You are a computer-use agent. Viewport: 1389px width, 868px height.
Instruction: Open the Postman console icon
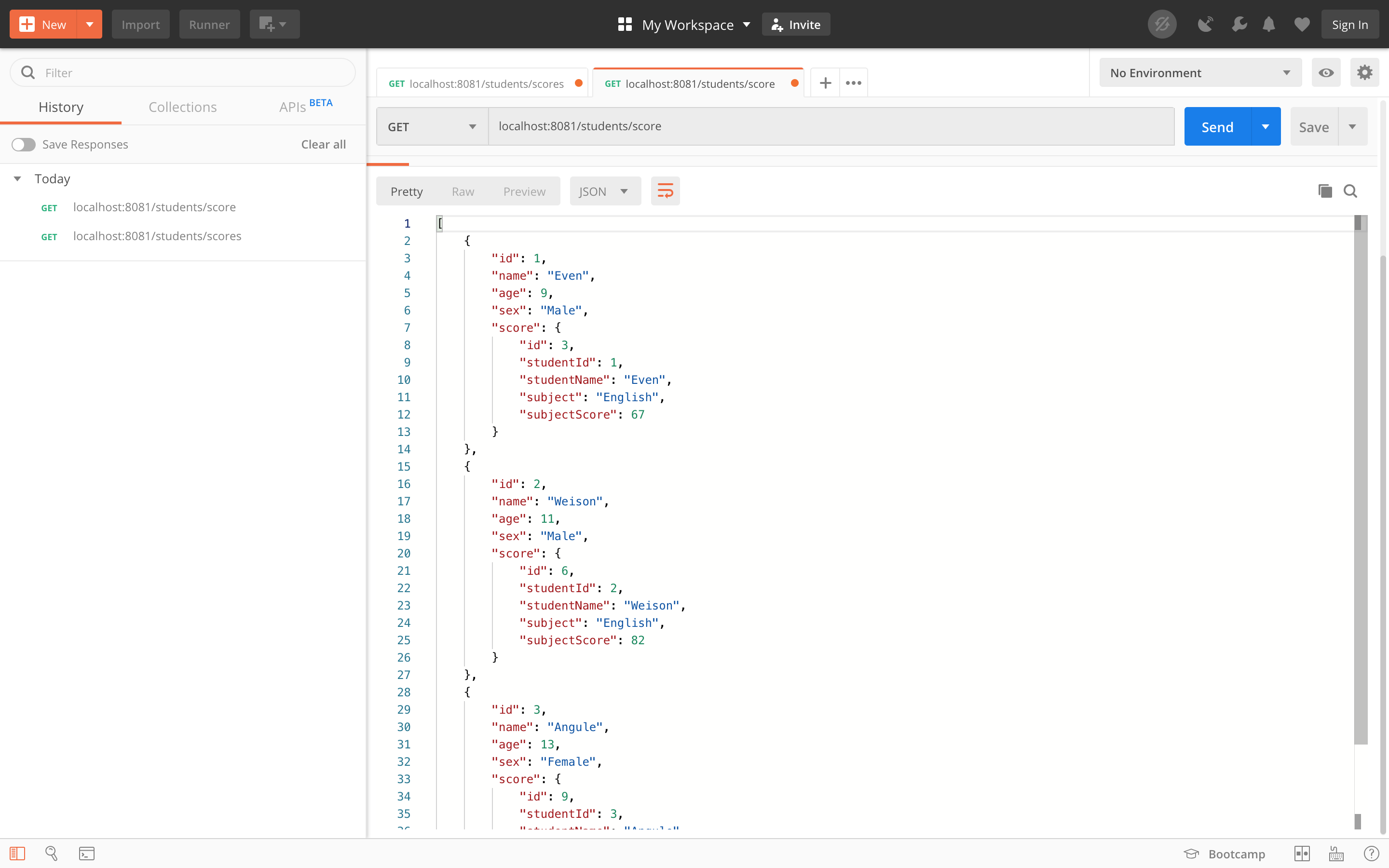tap(87, 854)
